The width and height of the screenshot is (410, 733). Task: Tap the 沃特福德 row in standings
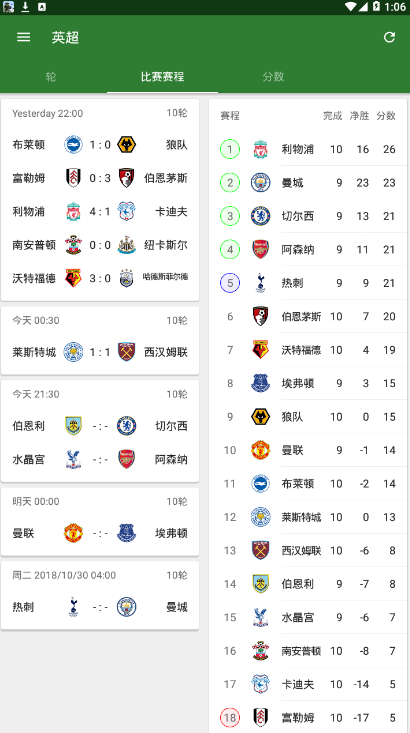(x=309, y=350)
